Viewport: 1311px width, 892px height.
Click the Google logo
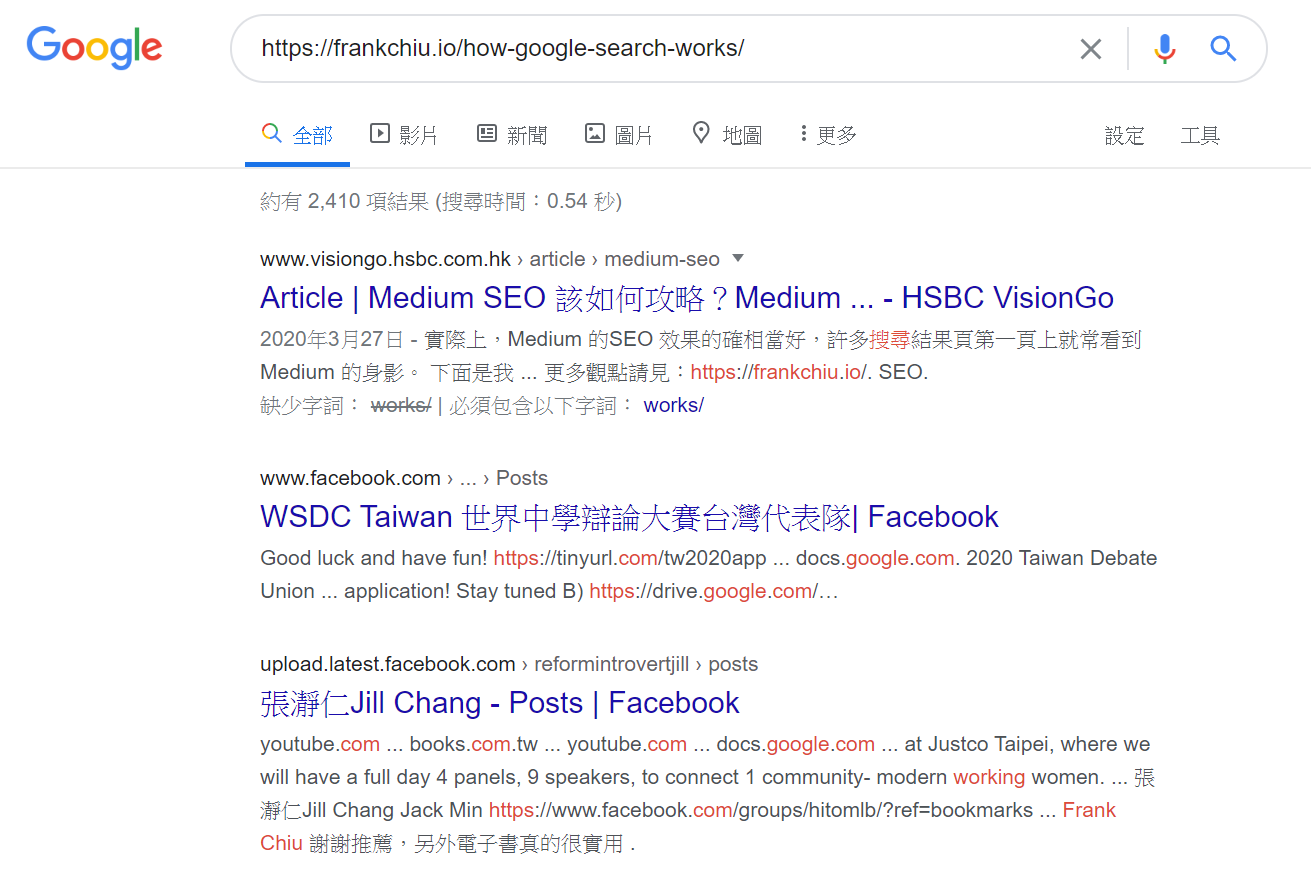coord(94,47)
